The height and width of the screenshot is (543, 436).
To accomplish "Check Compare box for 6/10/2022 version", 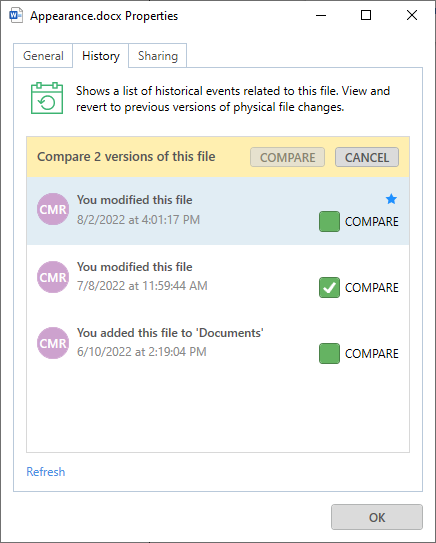I will pos(329,353).
